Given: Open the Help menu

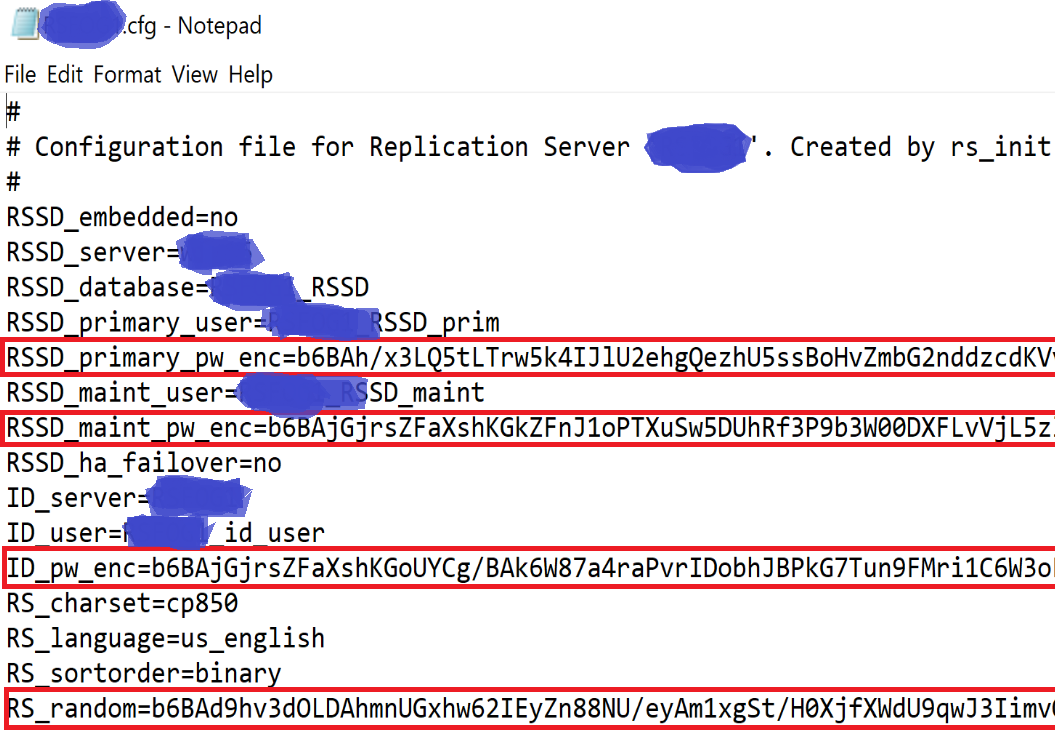Looking at the screenshot, I should point(250,74).
